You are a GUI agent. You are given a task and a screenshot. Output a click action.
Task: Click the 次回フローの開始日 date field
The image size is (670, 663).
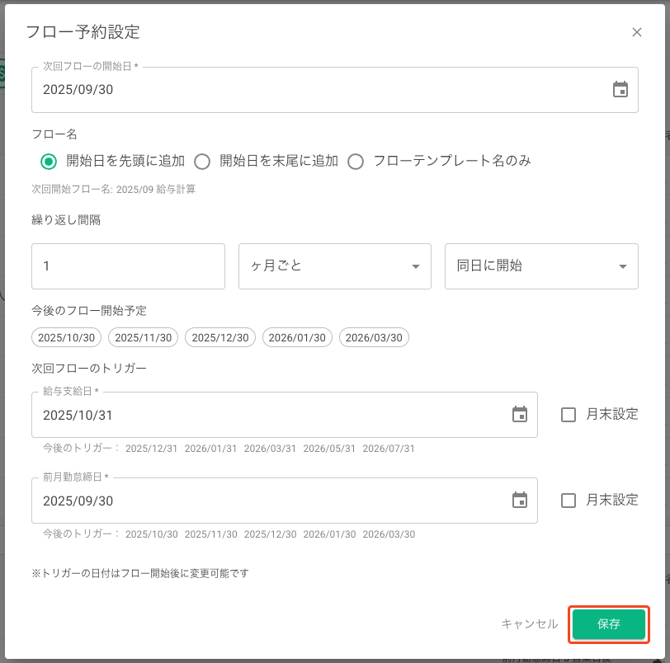click(300, 89)
